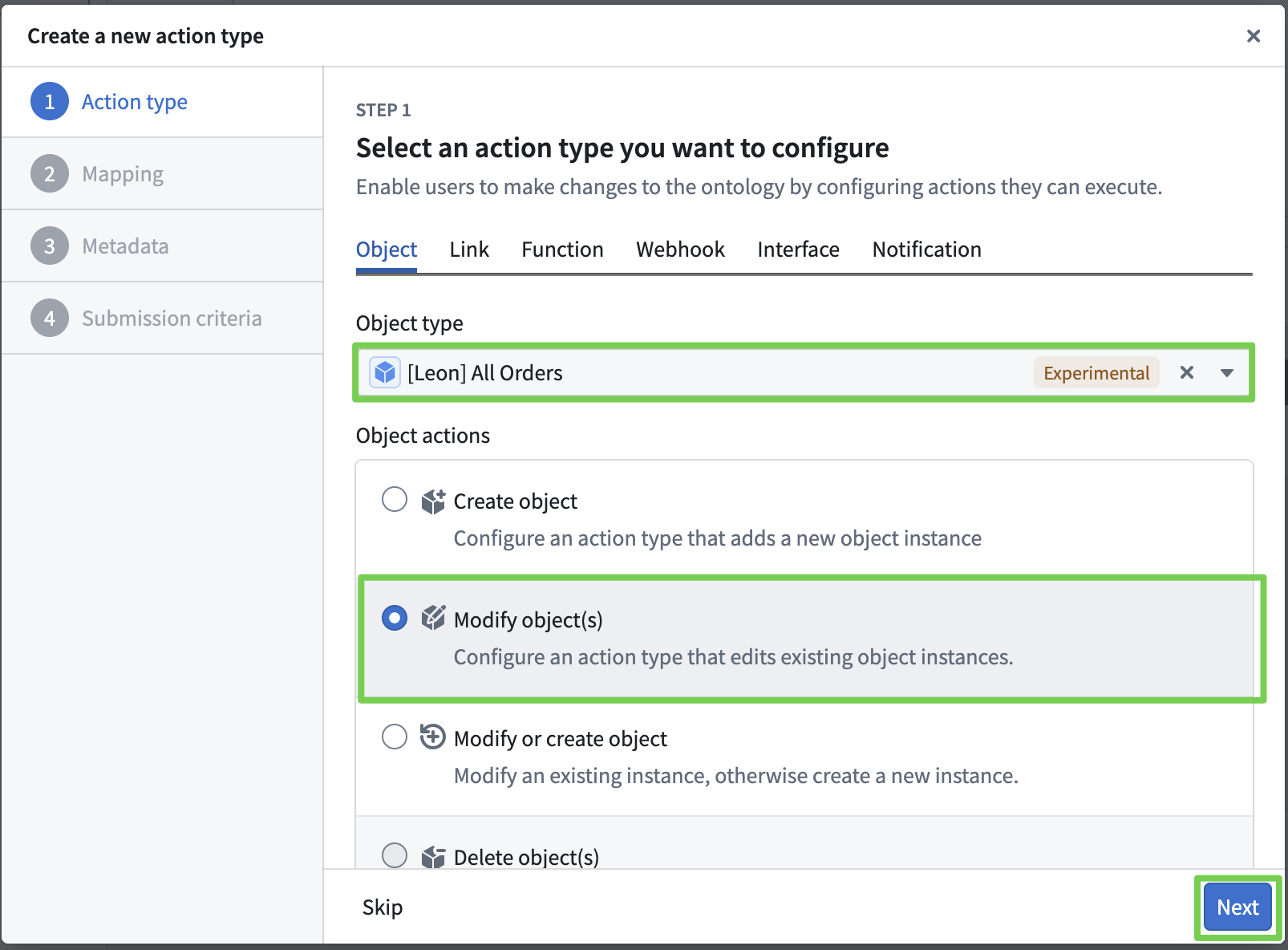Click the Modify or create object icon

[433, 737]
